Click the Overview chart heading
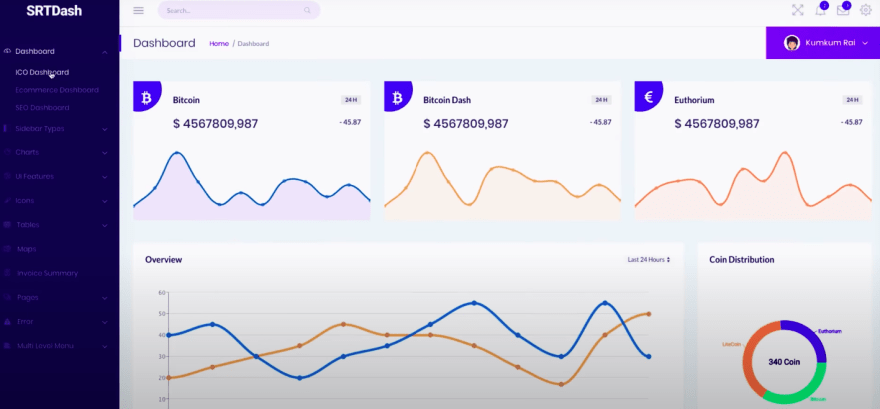This screenshot has width=880, height=409. 163,260
